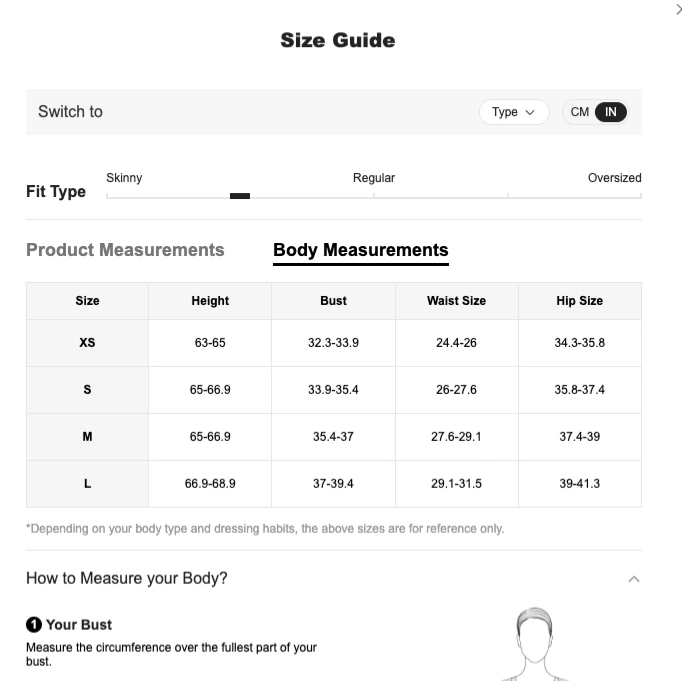Click the M size cell
This screenshot has height=681, width=682.
click(87, 437)
